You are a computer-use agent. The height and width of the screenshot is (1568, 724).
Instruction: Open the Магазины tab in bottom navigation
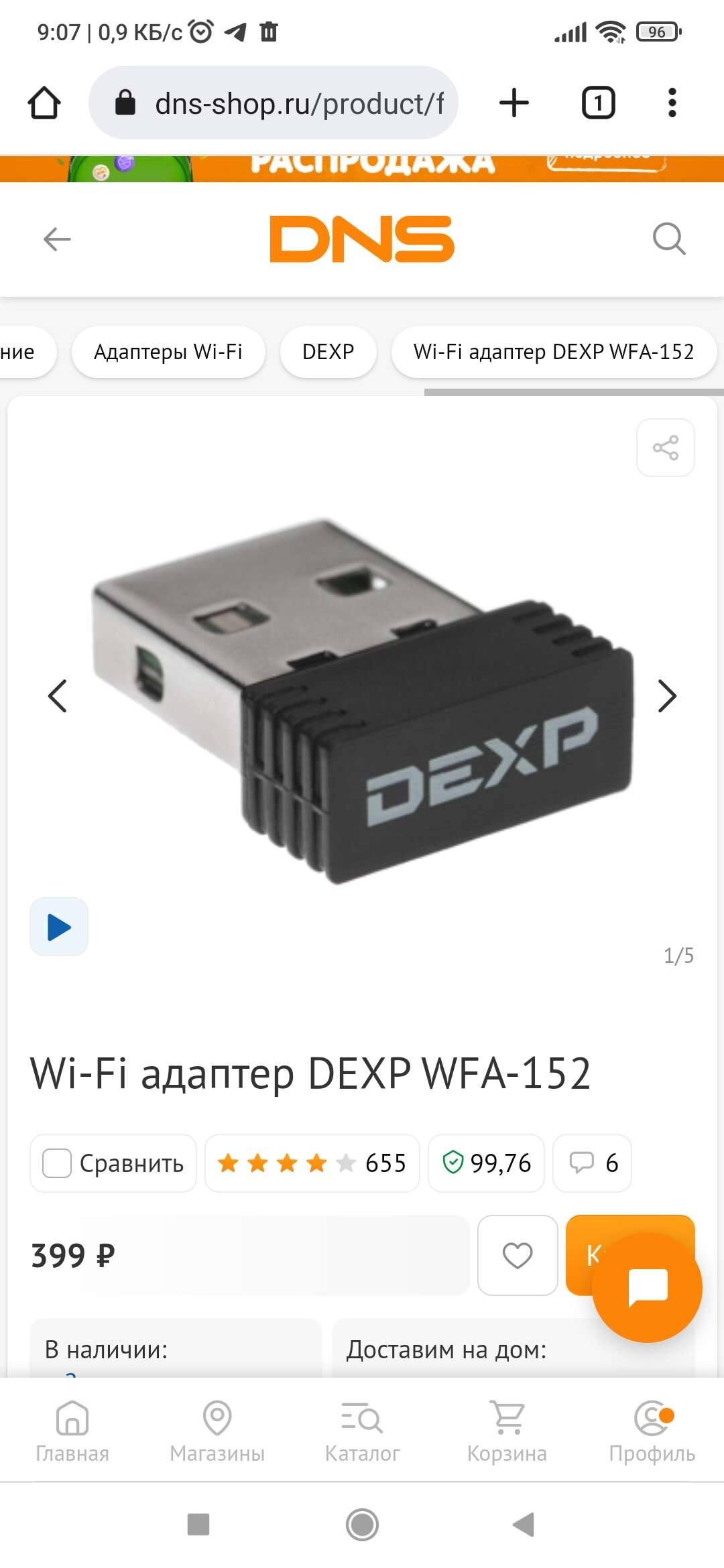[217, 1431]
